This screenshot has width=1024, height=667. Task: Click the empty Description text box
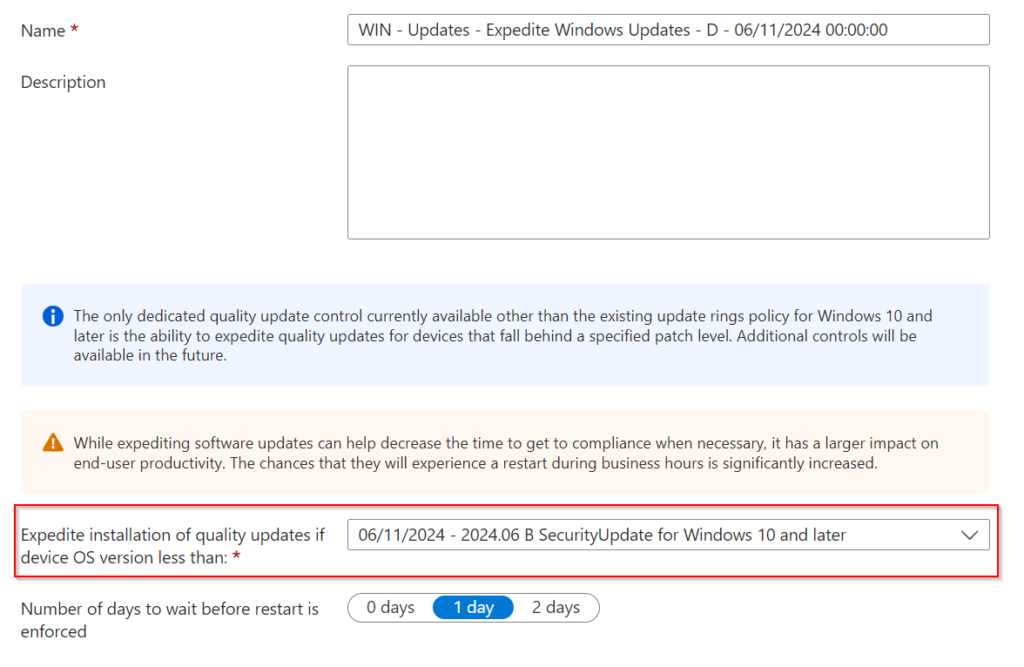[x=668, y=150]
